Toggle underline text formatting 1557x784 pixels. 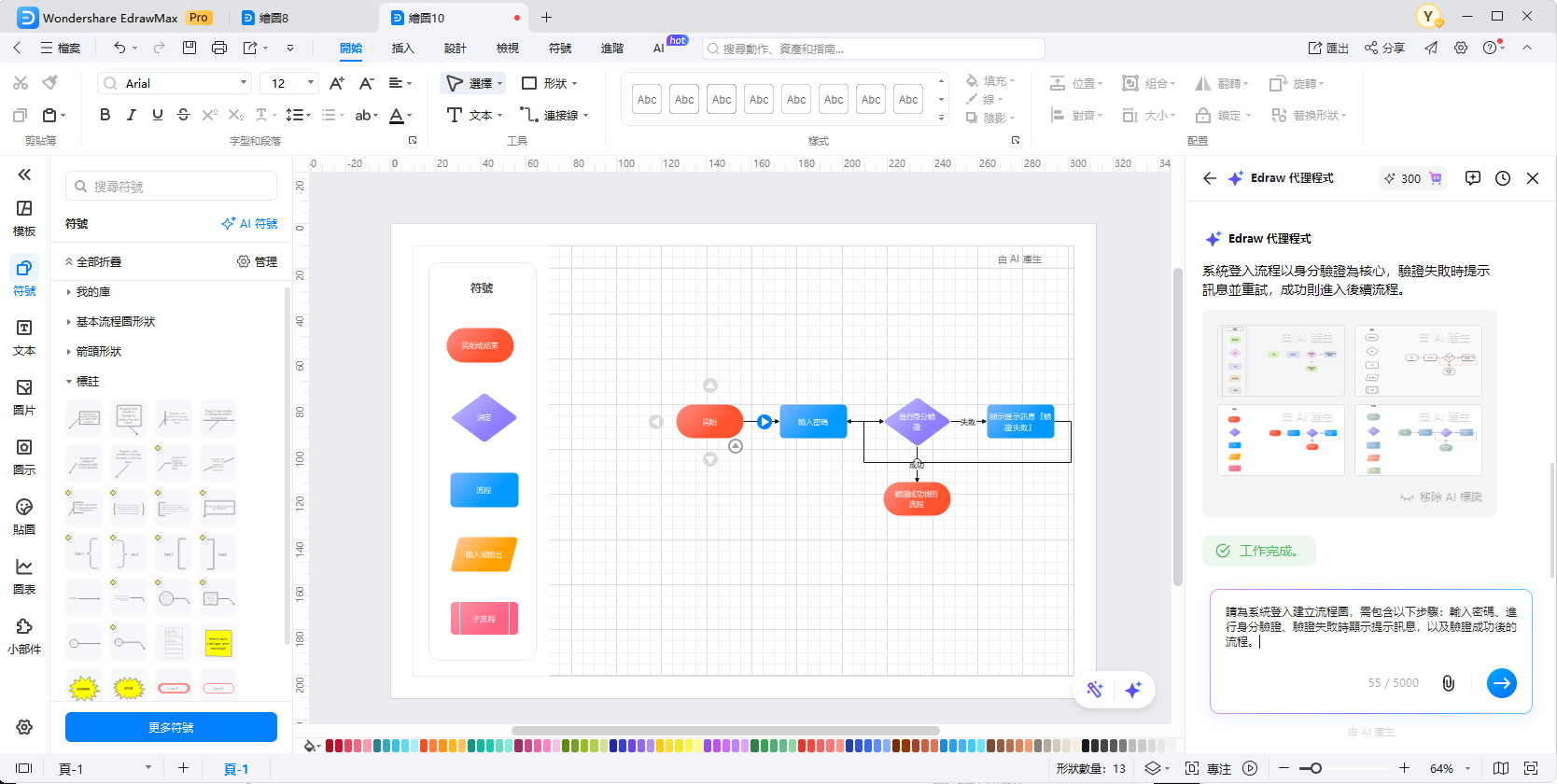pyautogui.click(x=157, y=115)
